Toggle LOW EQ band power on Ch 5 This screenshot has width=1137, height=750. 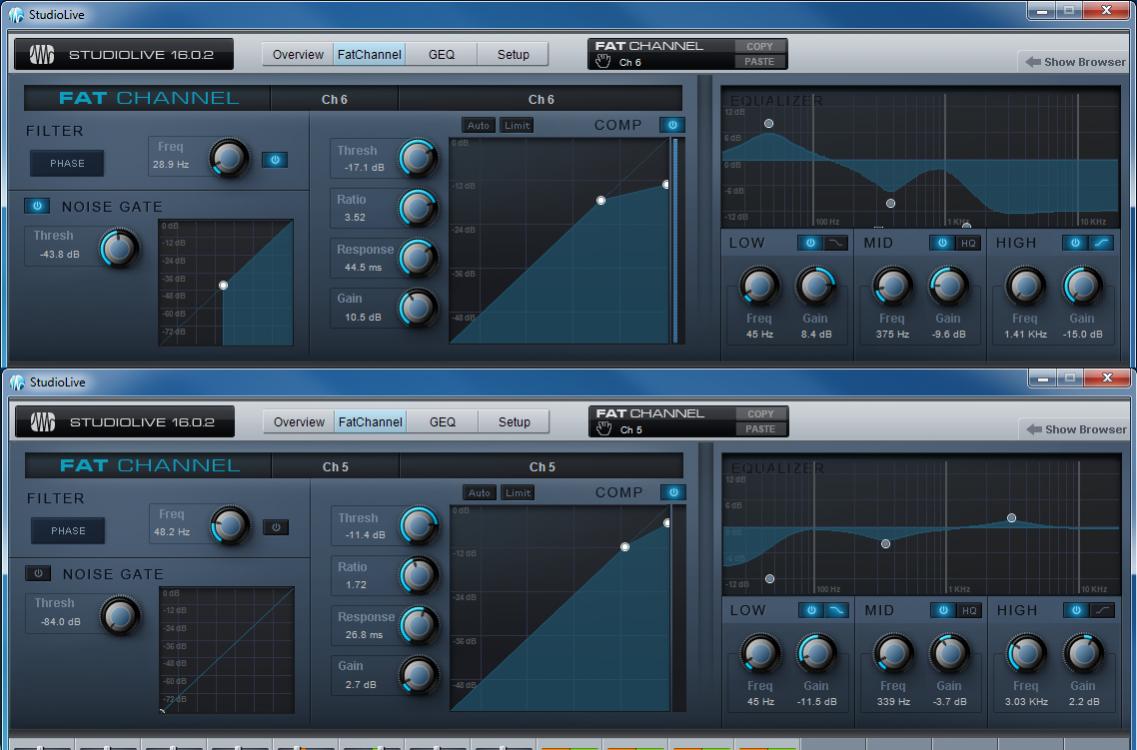tap(811, 611)
